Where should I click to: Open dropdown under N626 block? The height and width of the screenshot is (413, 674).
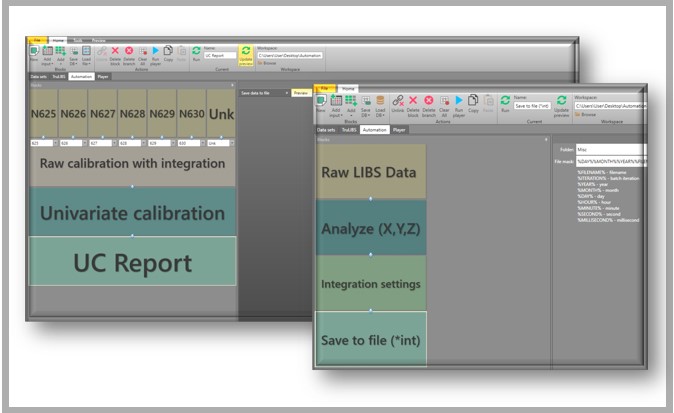pos(85,143)
